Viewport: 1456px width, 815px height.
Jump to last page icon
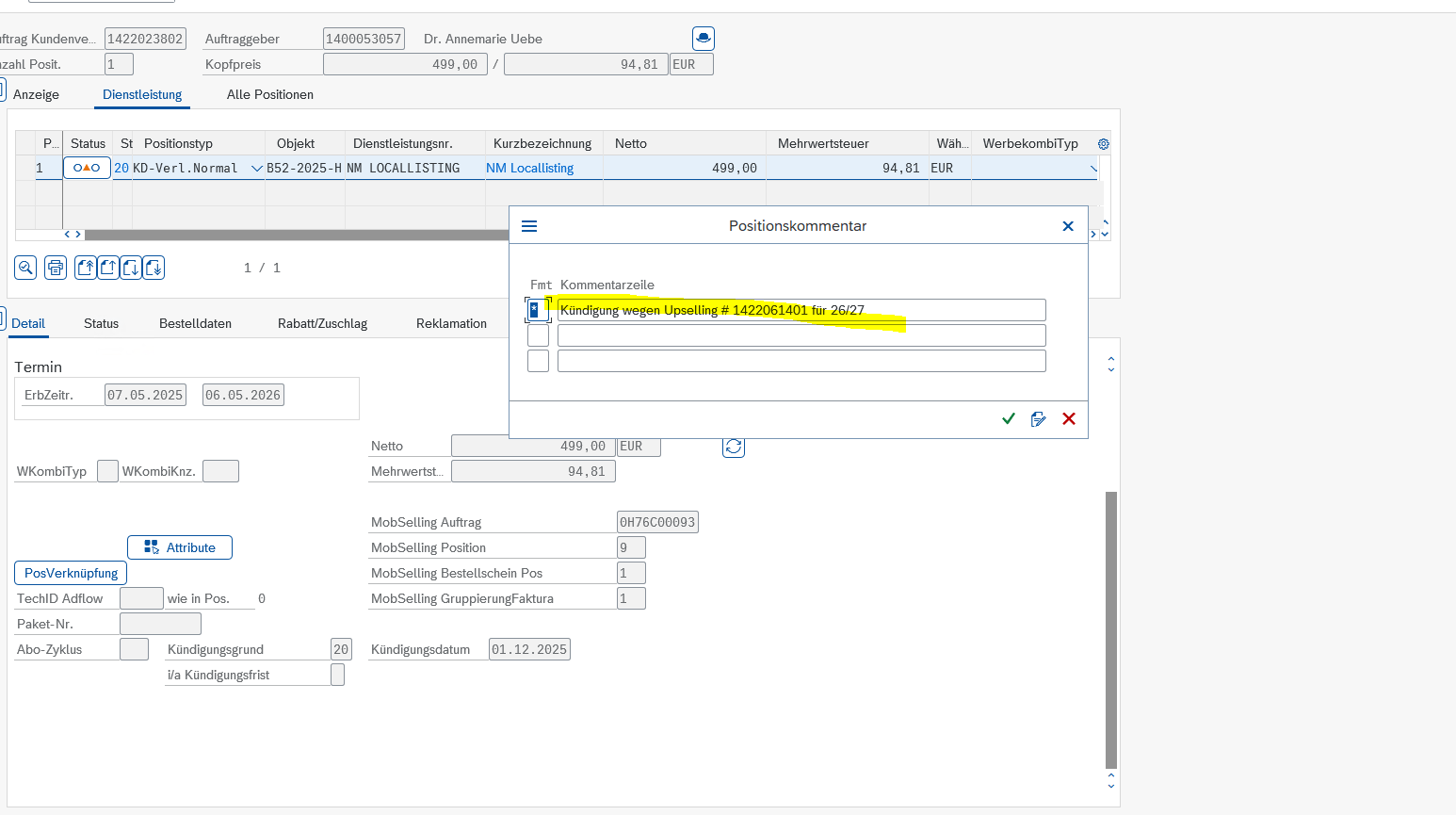coord(154,268)
